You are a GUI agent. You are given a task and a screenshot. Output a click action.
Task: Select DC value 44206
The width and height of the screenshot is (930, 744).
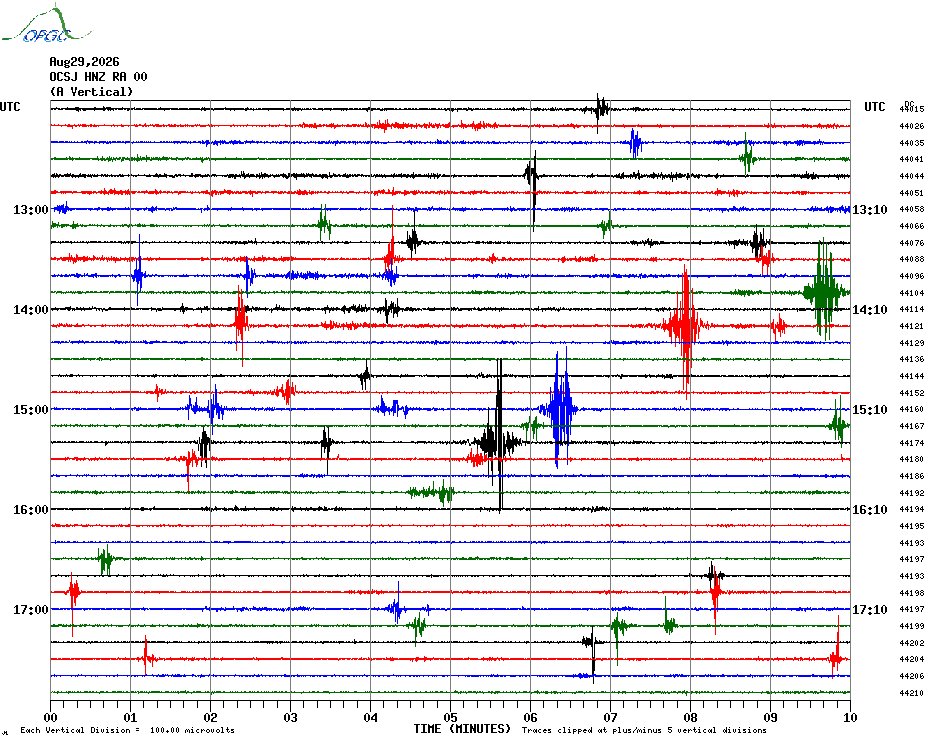[x=912, y=676]
